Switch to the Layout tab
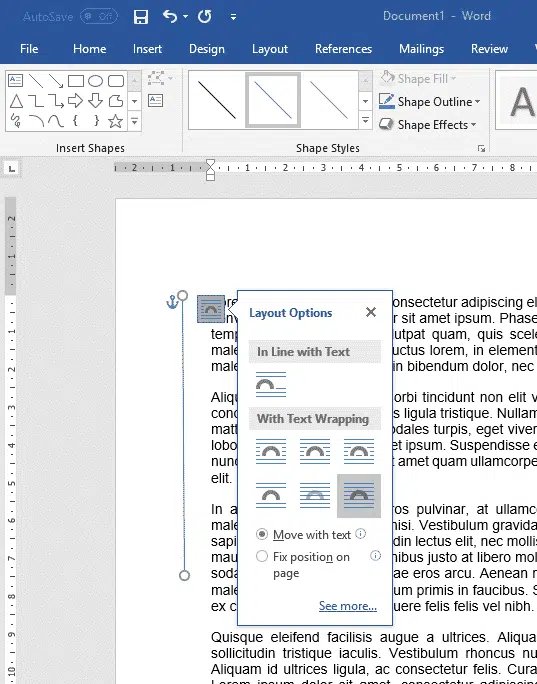The image size is (537, 684). pos(270,49)
